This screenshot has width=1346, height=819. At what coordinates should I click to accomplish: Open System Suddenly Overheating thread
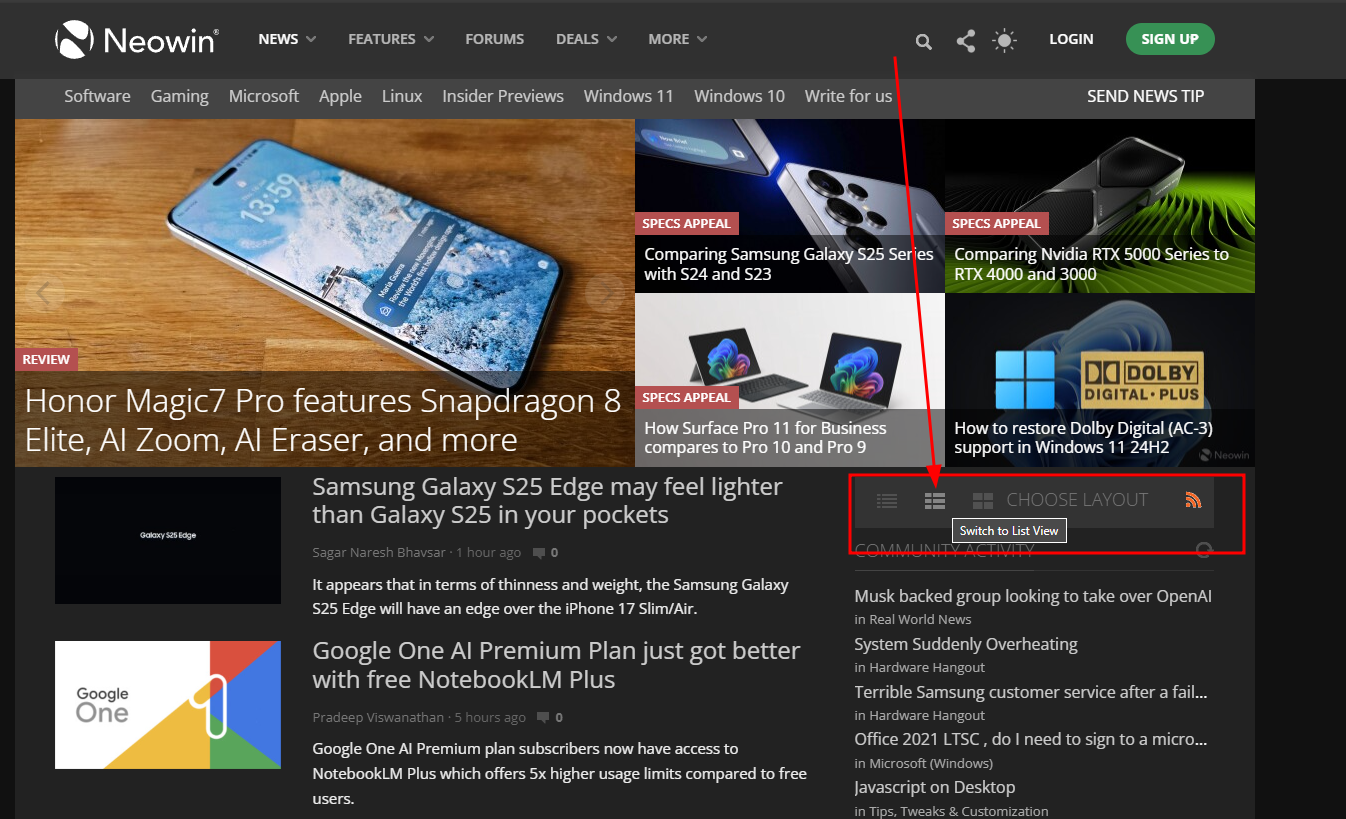(x=966, y=644)
